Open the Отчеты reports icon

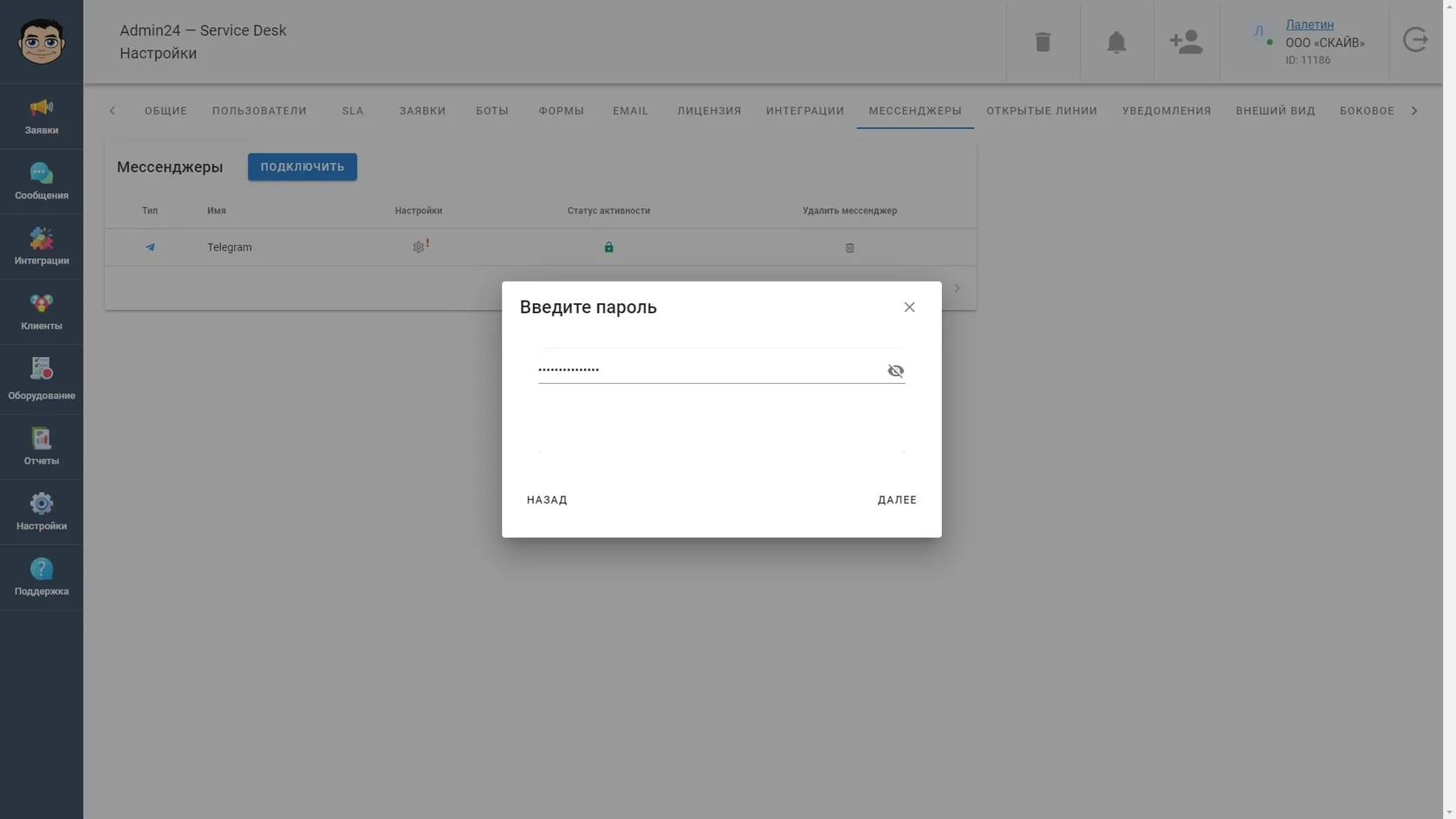pos(42,446)
